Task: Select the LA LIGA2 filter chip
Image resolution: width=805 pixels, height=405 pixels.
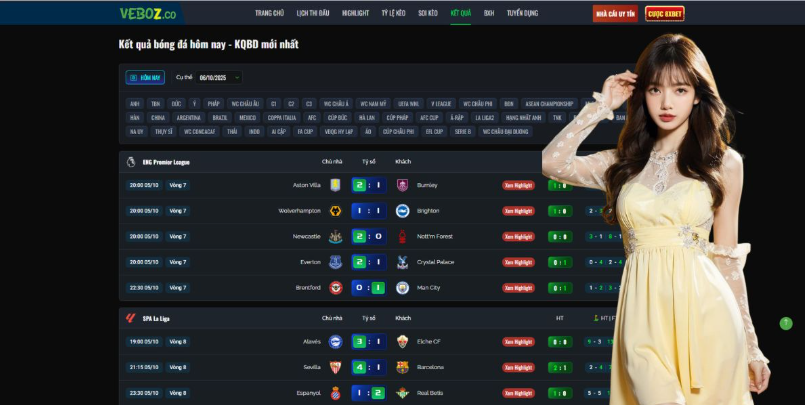Action: coord(484,118)
